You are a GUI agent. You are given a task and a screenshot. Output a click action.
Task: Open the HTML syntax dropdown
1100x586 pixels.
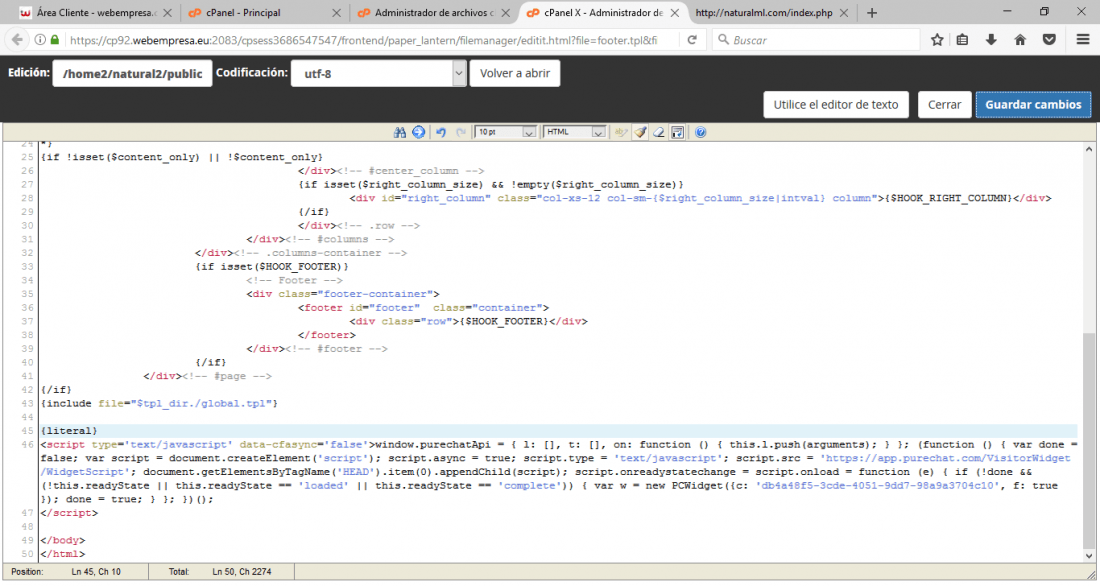(x=575, y=132)
